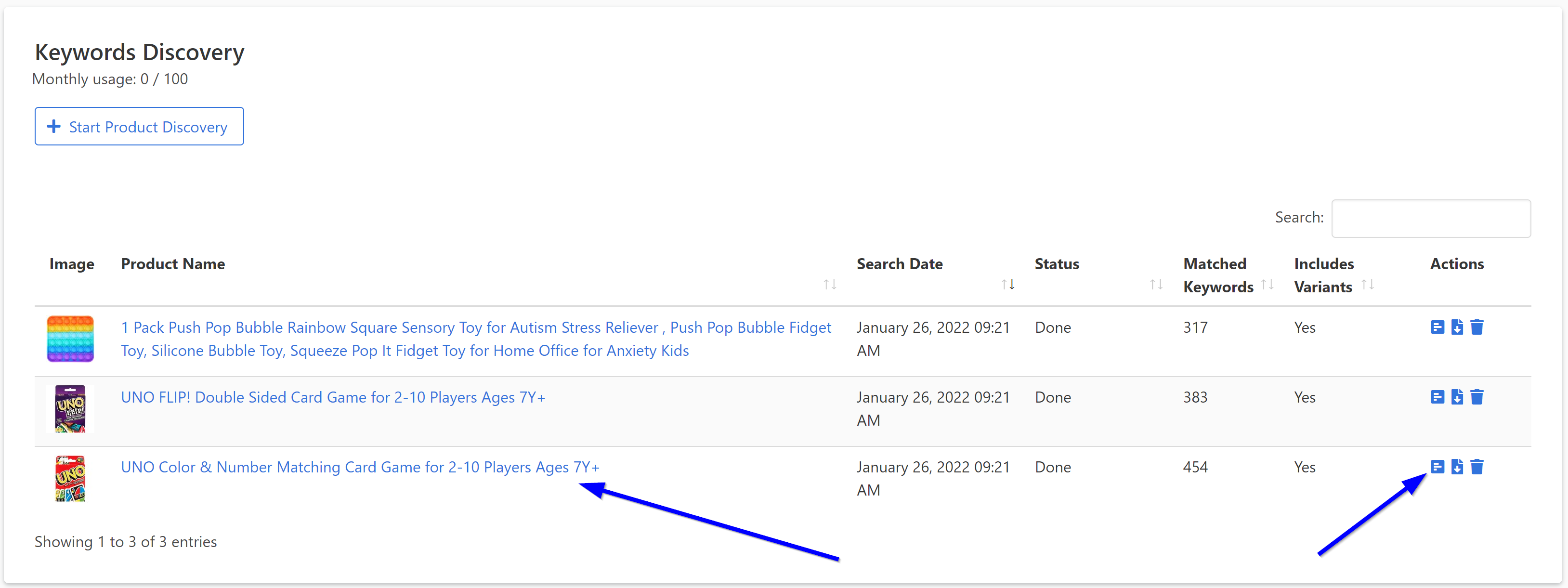Delete the UNO FLIP discovery entry

pos(1477,397)
